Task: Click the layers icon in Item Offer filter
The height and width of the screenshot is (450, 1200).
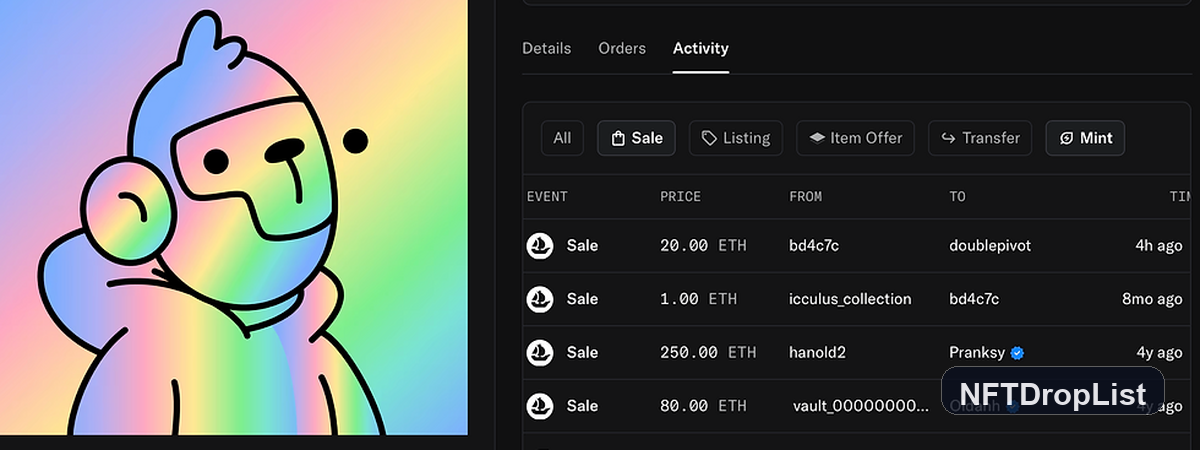Action: pos(817,138)
